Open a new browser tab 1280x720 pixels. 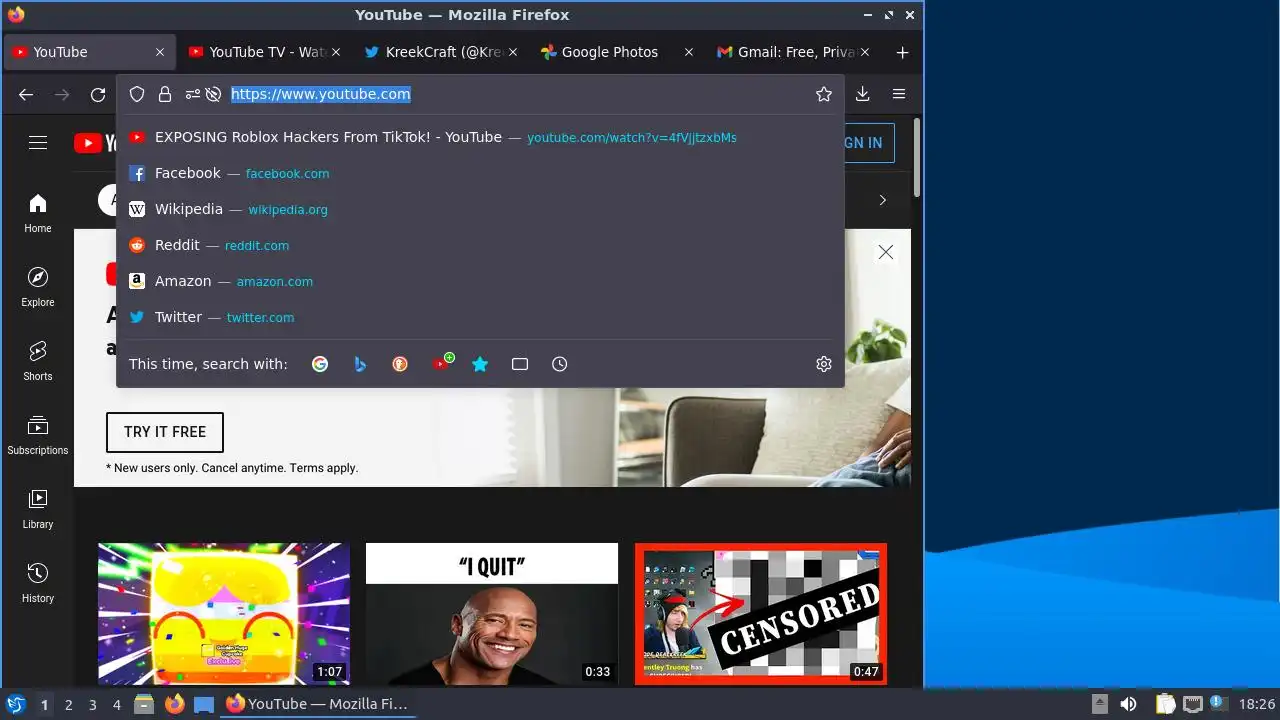click(902, 52)
